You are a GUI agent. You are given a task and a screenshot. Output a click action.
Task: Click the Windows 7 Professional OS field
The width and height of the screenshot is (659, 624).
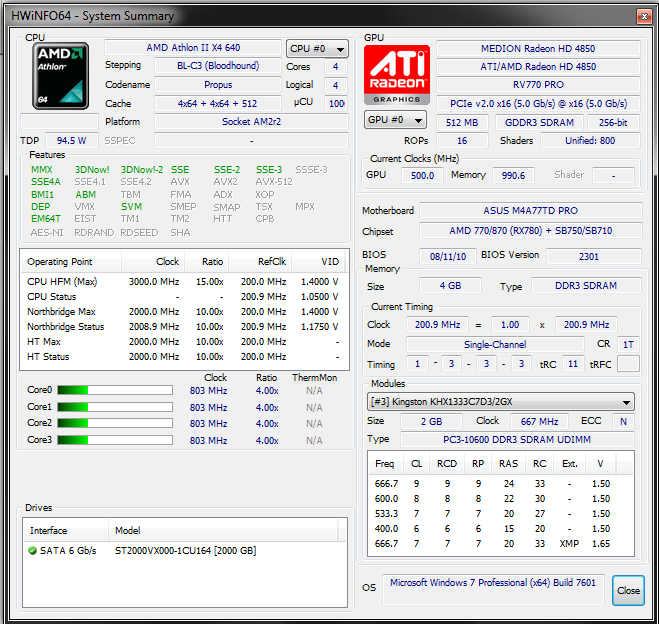point(493,590)
